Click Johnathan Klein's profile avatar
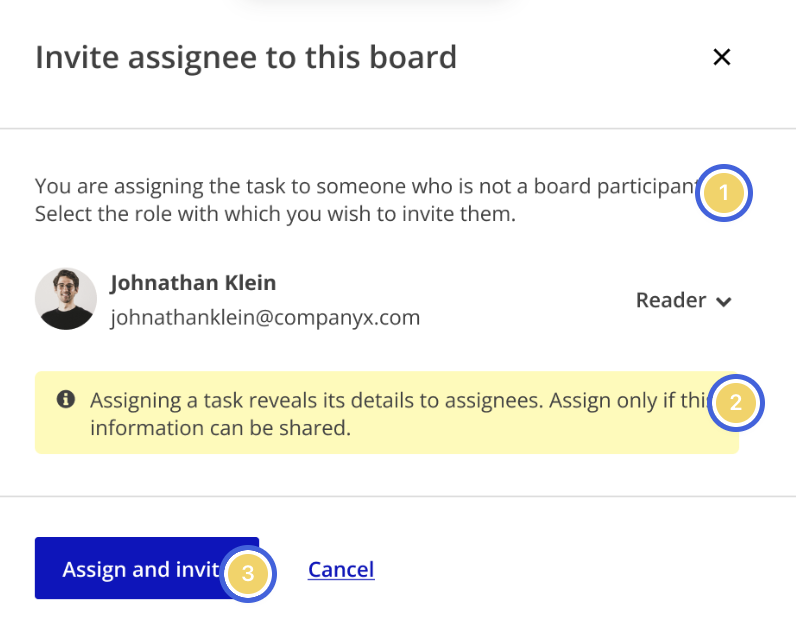 tap(66, 299)
